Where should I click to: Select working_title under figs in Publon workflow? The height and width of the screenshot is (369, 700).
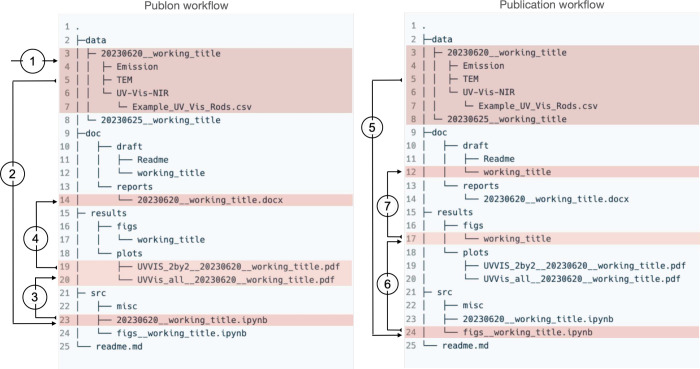click(171, 240)
